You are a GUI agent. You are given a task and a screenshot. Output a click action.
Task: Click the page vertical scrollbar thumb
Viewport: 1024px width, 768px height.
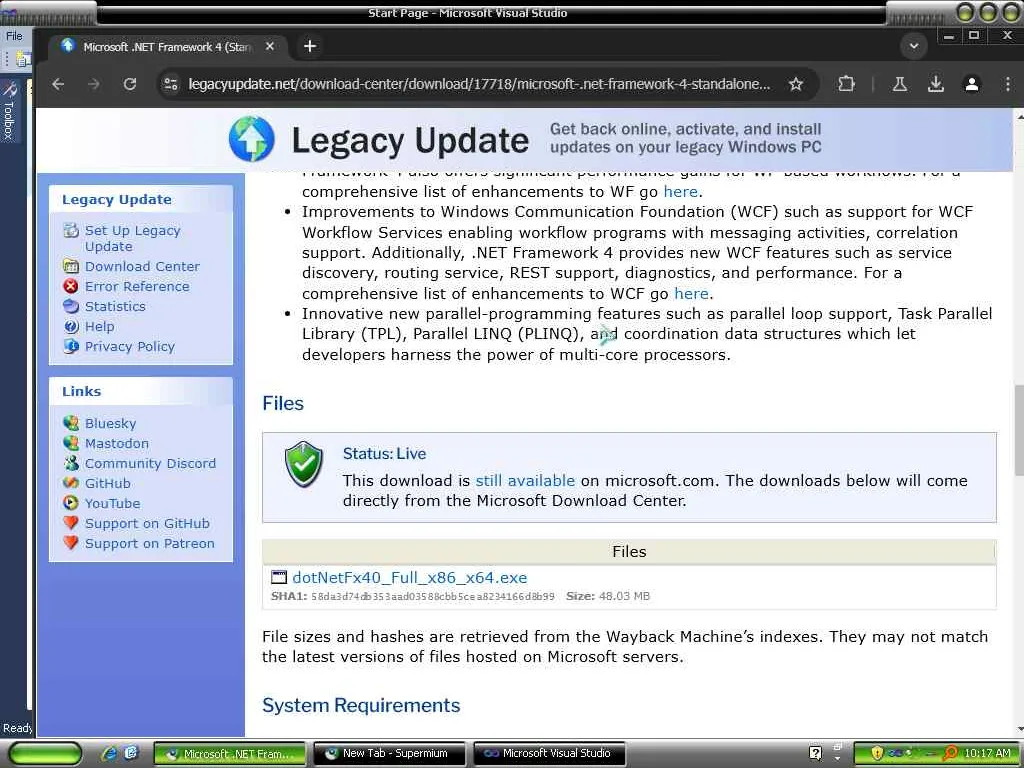(1018, 431)
